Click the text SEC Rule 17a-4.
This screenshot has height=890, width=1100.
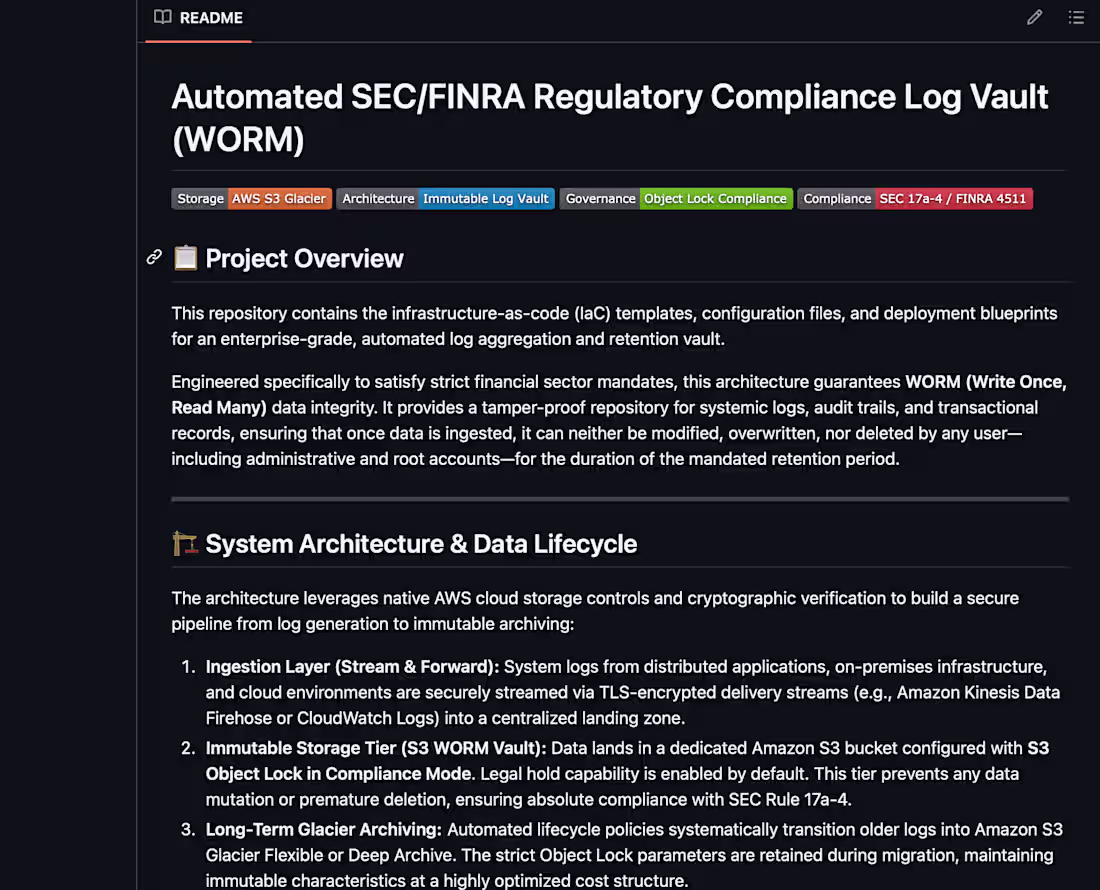click(789, 800)
